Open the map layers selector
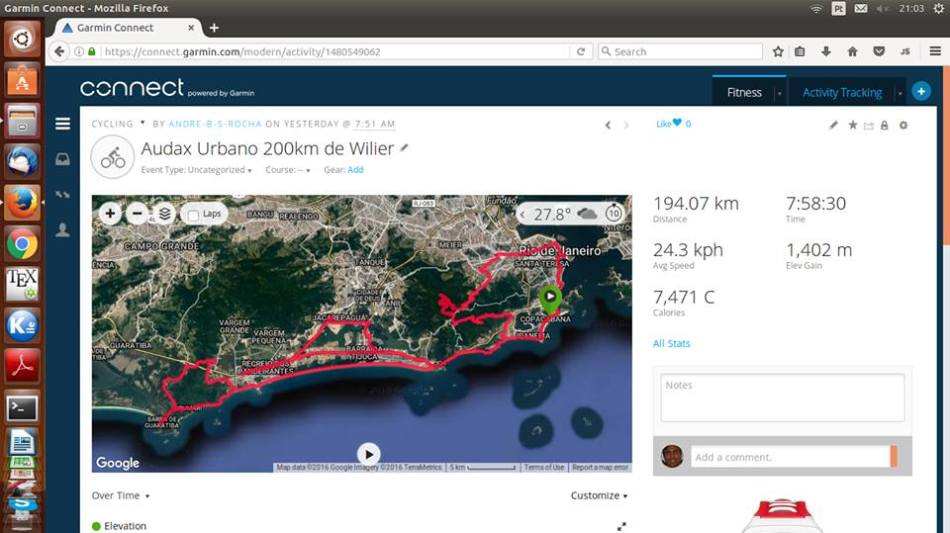Viewport: 950px width, 533px height. click(x=164, y=213)
